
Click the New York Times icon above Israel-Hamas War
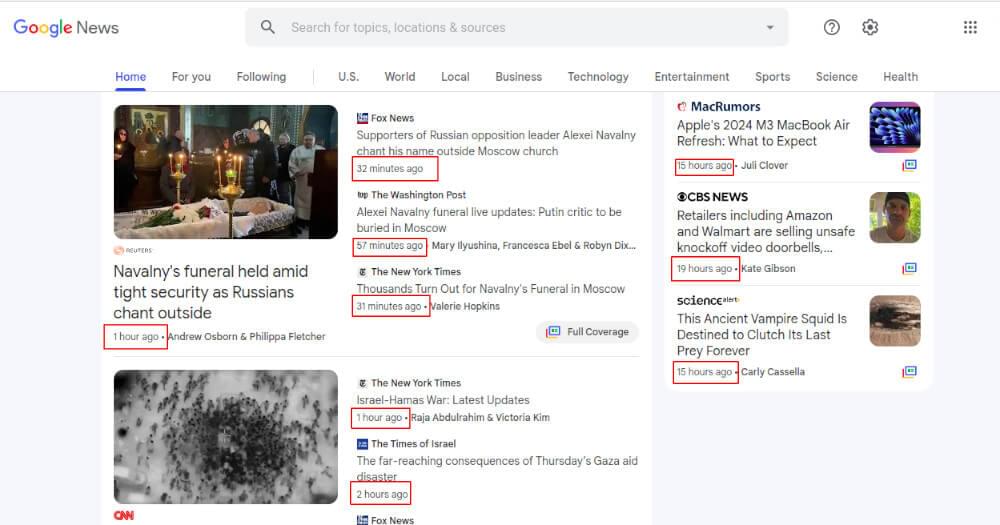point(362,383)
